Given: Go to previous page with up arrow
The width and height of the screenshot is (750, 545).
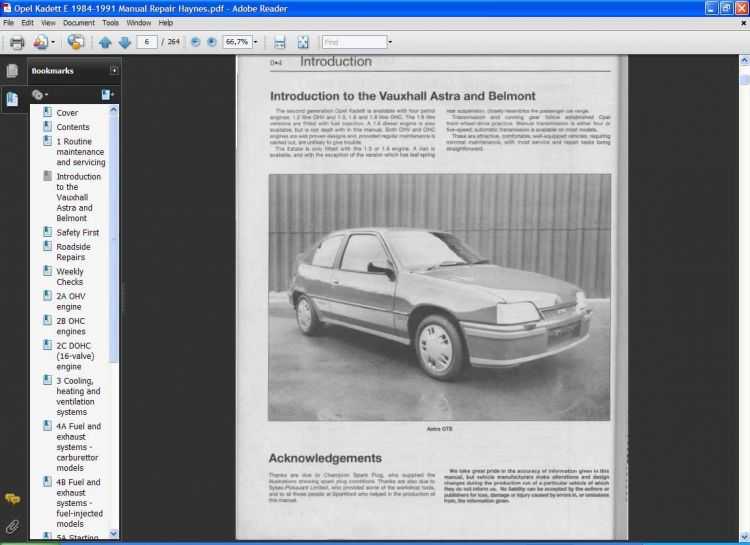Looking at the screenshot, I should tap(105, 43).
